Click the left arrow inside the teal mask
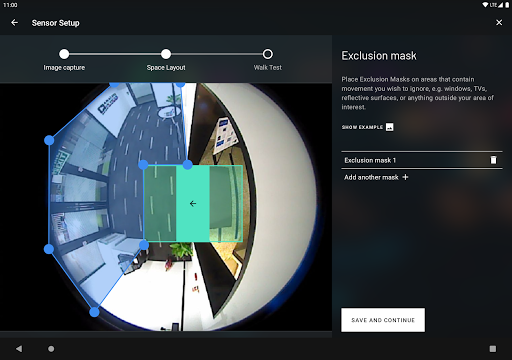 click(x=193, y=203)
